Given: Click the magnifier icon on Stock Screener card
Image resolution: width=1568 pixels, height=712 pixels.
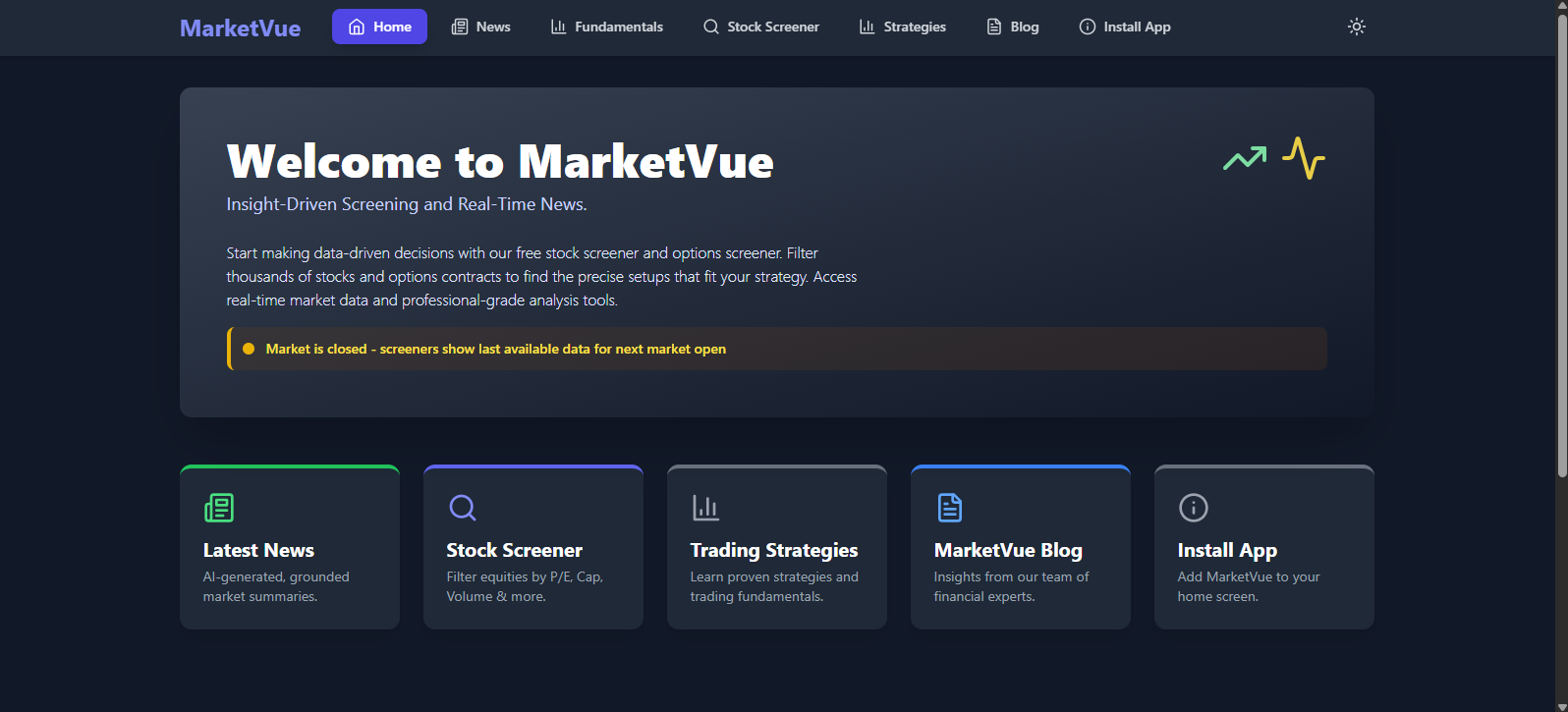Looking at the screenshot, I should 462,508.
